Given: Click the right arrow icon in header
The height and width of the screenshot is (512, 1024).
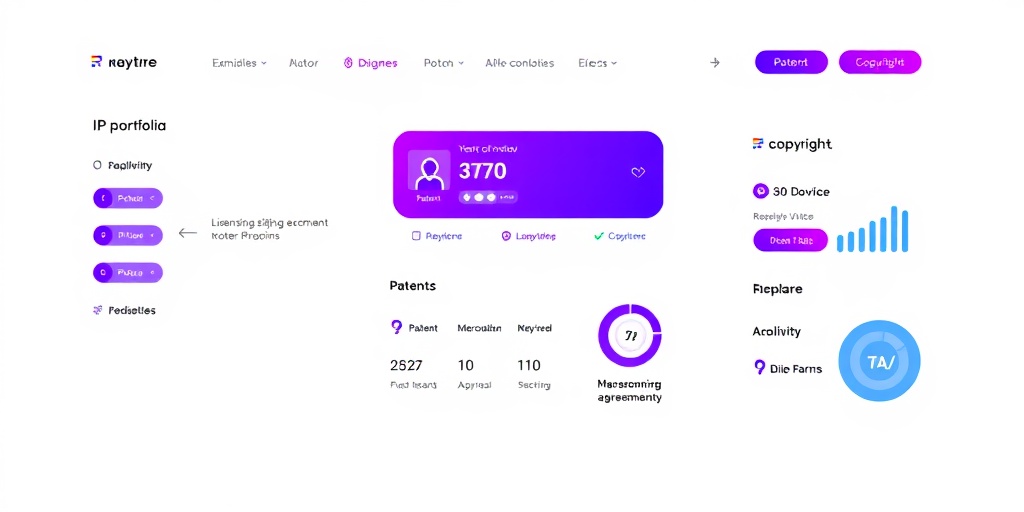Looking at the screenshot, I should [x=715, y=63].
